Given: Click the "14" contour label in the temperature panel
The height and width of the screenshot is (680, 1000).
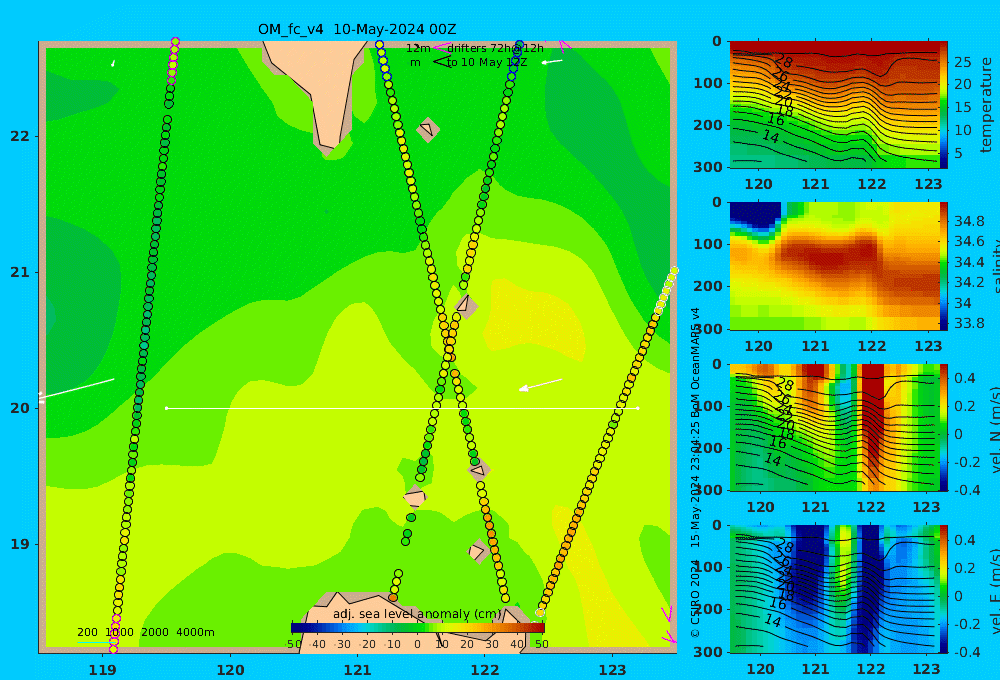Looking at the screenshot, I should [x=770, y=136].
